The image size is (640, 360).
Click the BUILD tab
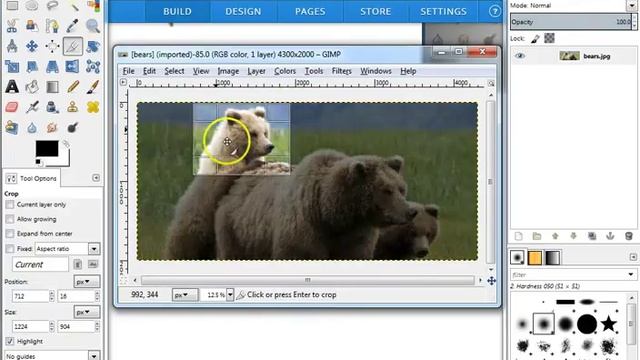tap(177, 11)
